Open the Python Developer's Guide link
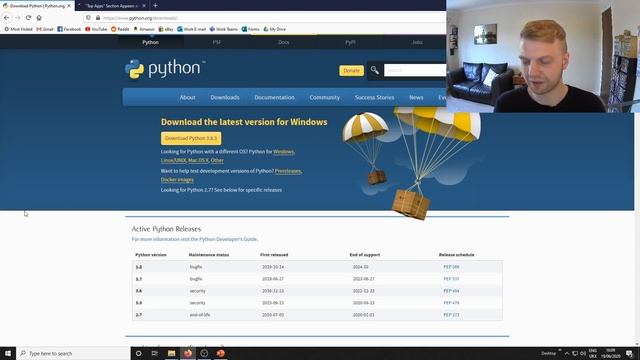The image size is (640, 360). tap(228, 239)
